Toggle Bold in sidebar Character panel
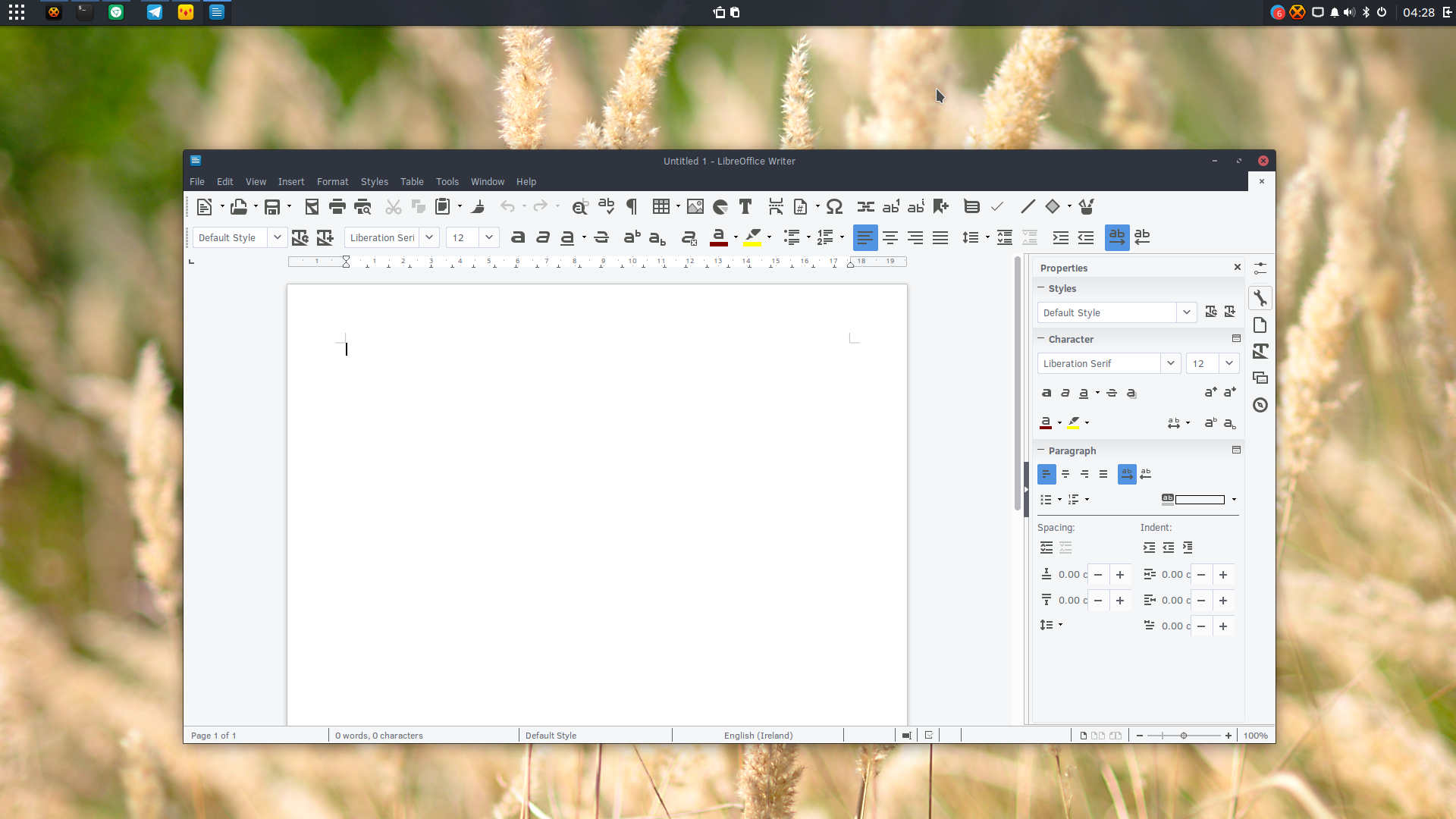Viewport: 1456px width, 819px height. coord(1046,393)
